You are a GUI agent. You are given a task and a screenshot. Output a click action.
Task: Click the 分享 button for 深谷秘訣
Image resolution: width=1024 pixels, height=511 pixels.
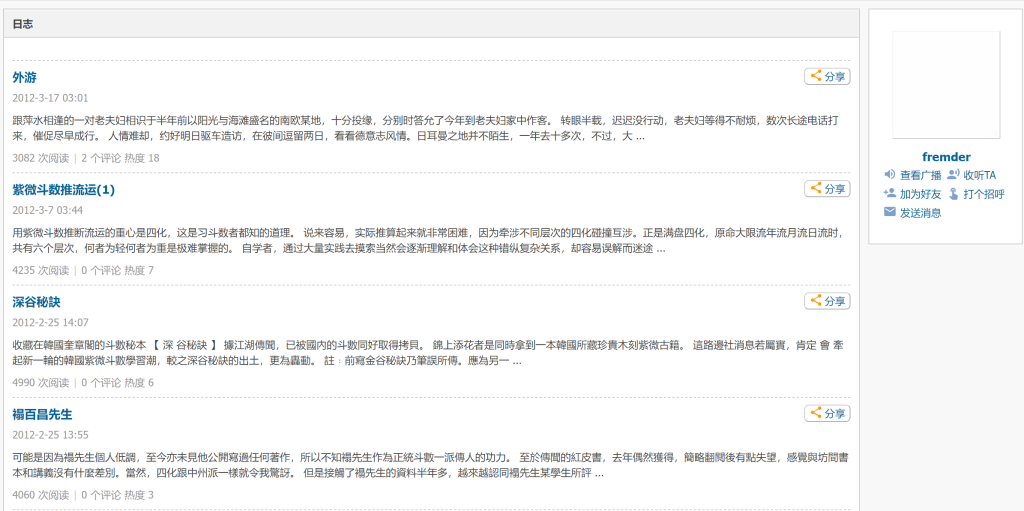[x=827, y=301]
